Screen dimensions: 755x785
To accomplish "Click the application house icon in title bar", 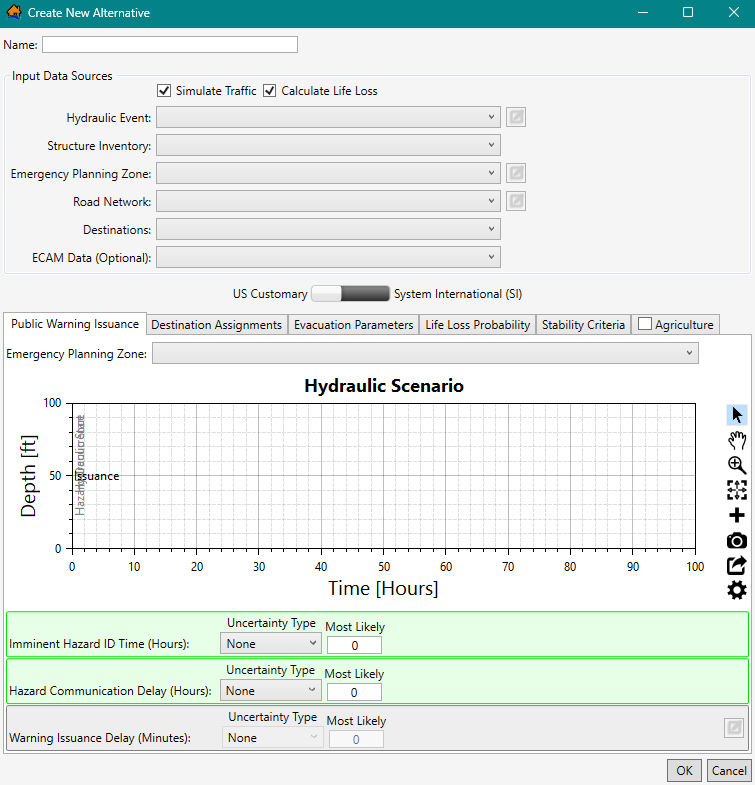I will coord(14,12).
